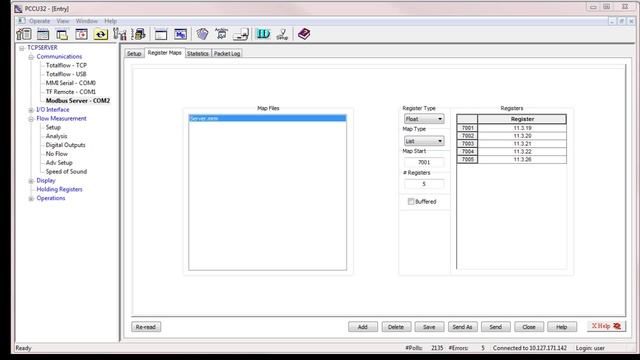Expand the Display tree node
The width and height of the screenshot is (640, 360).
(31, 180)
